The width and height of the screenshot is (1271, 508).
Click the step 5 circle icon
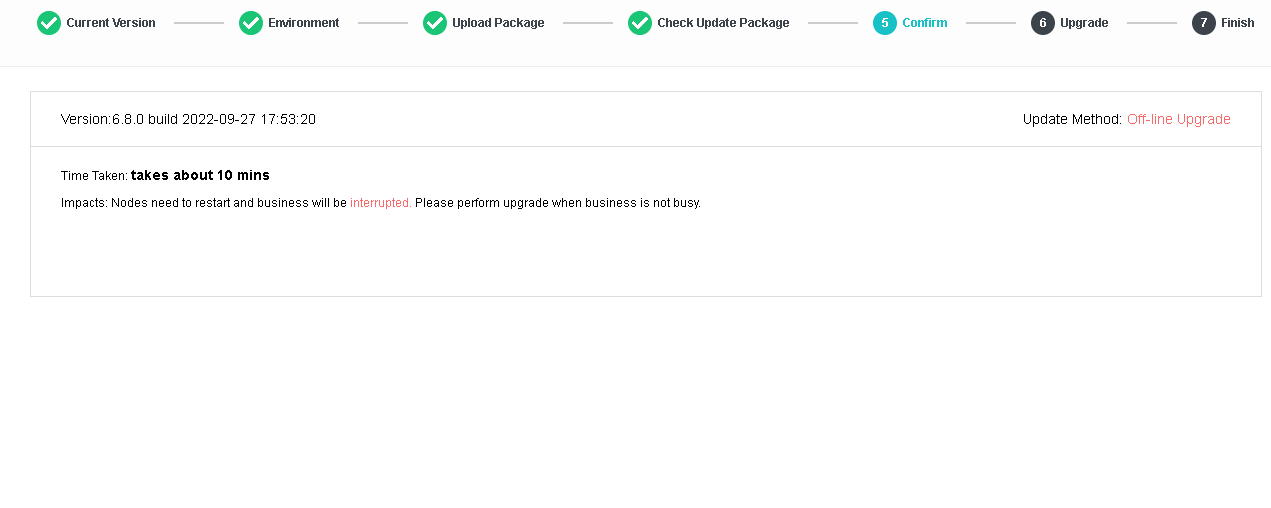885,23
